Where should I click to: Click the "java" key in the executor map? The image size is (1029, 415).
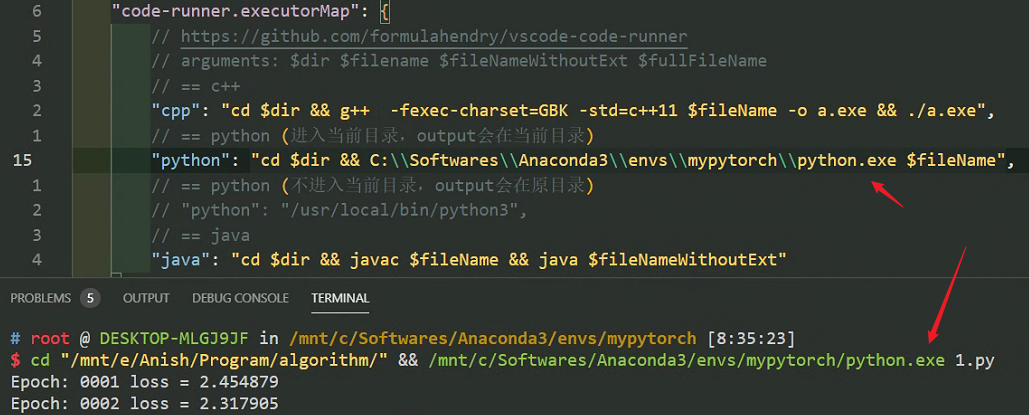pyautogui.click(x=180, y=259)
